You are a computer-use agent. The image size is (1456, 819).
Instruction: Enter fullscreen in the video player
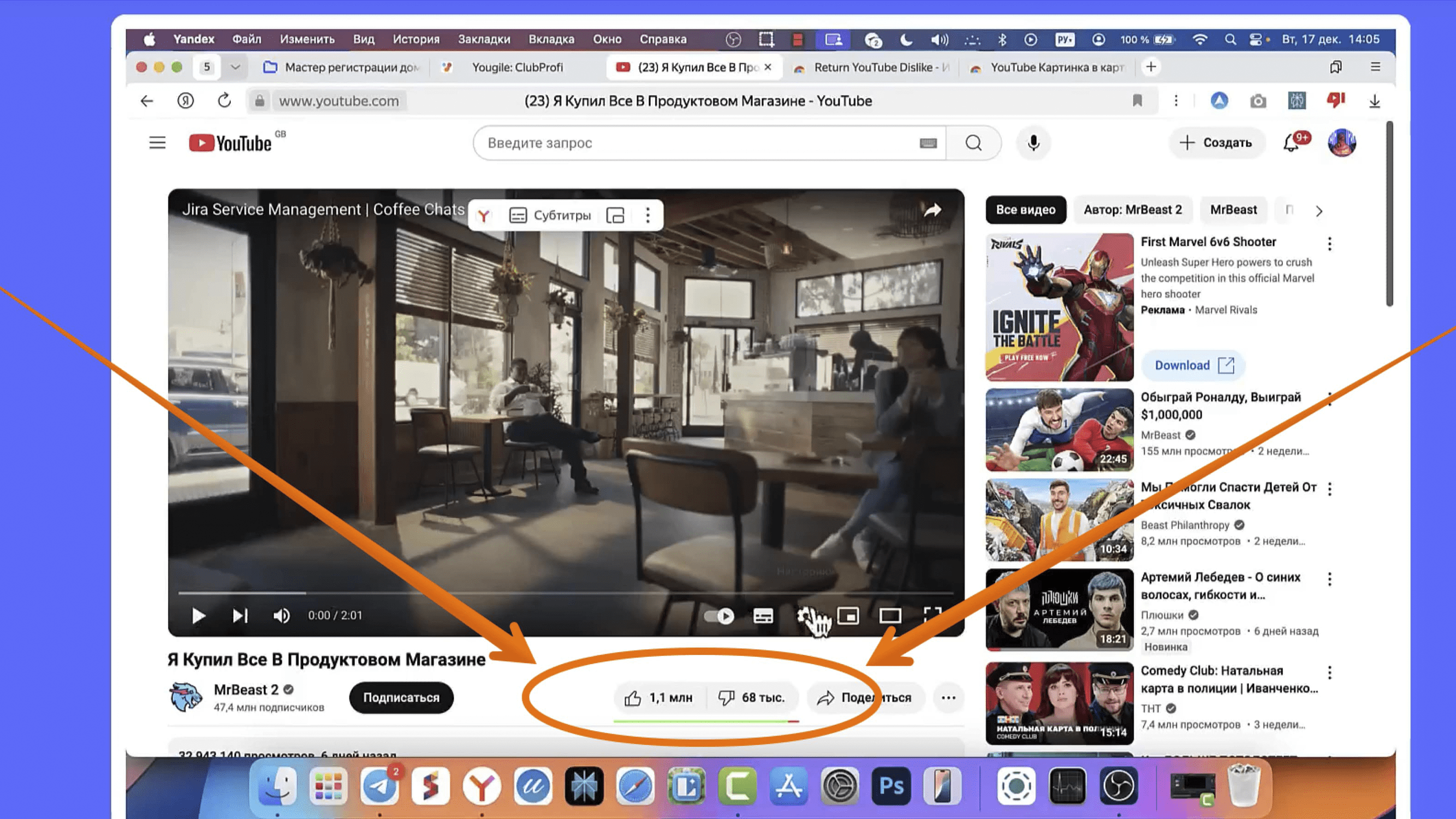932,615
